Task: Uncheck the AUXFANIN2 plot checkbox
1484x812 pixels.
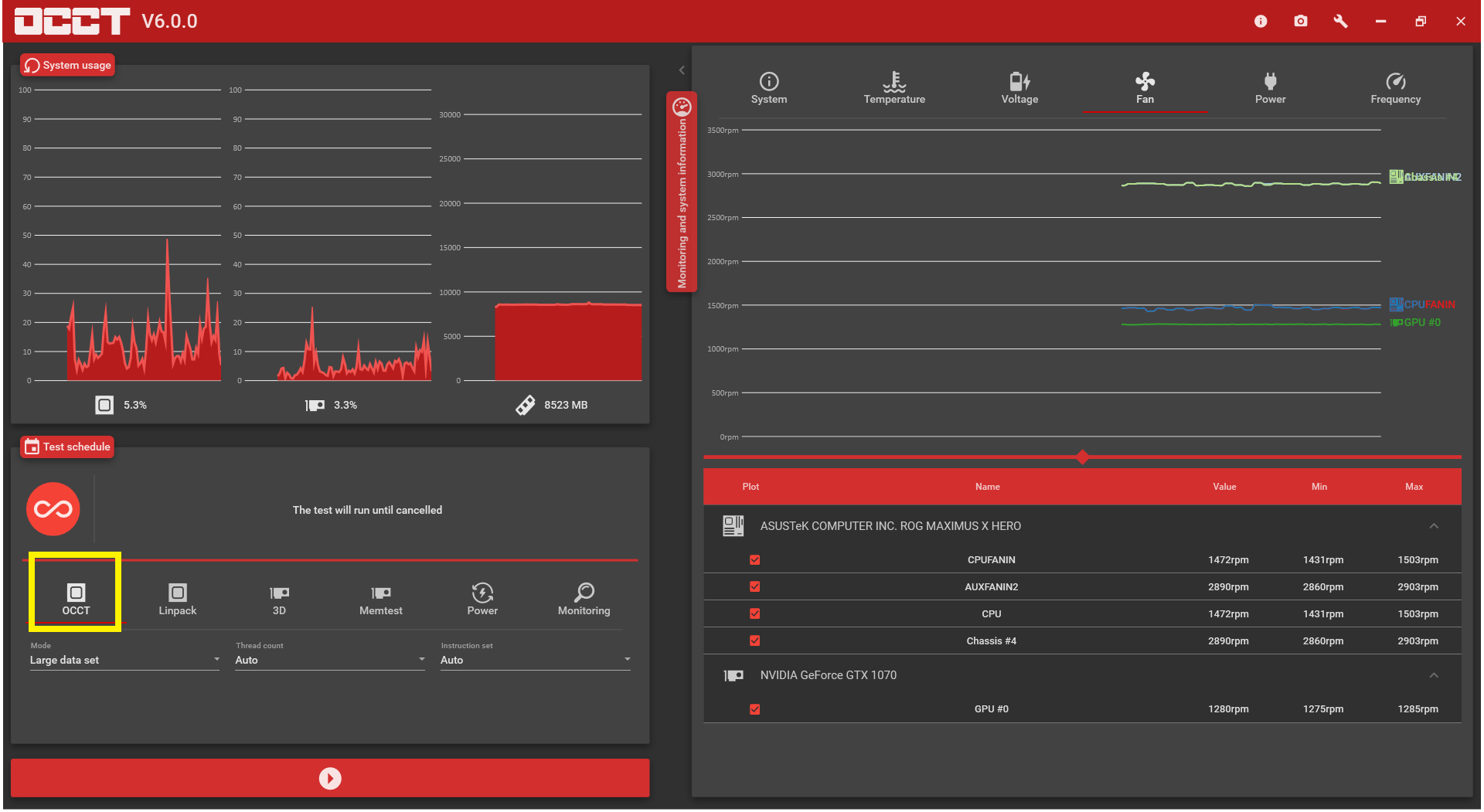Action: click(x=755, y=587)
